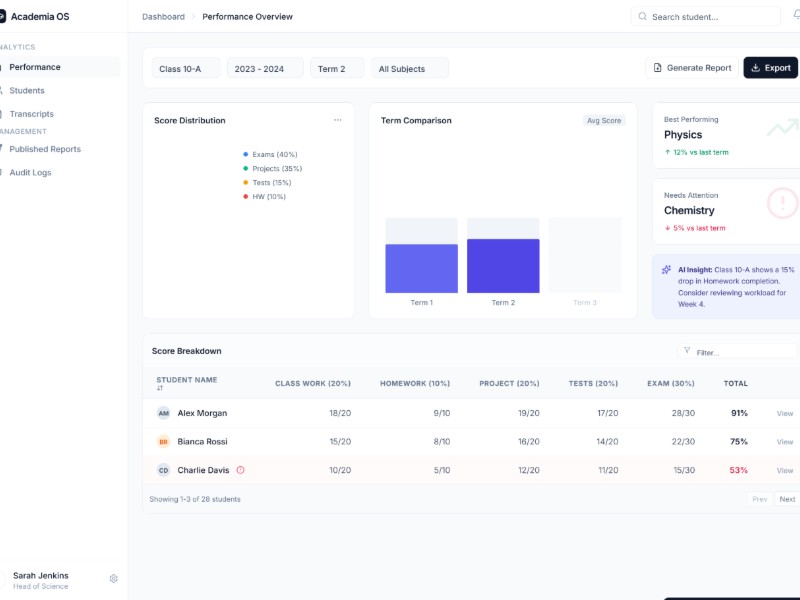Select the Term 2 bar in chart
Image resolution: width=800 pixels, height=600 pixels.
click(x=503, y=266)
